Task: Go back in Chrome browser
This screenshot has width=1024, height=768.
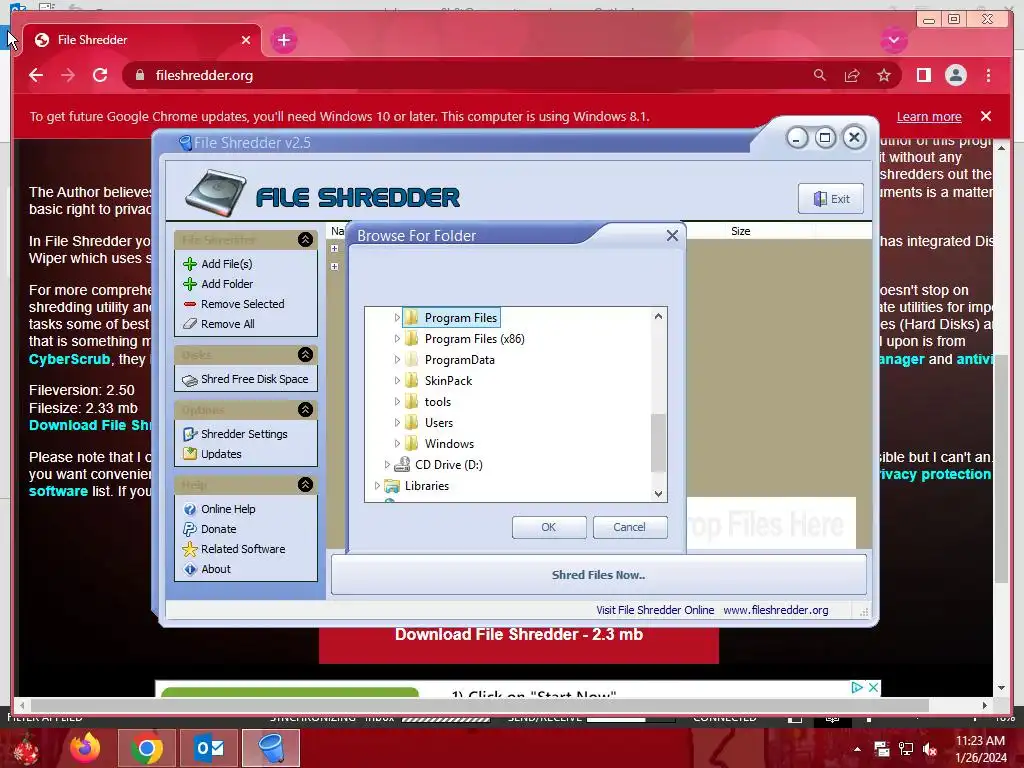Action: pos(36,75)
